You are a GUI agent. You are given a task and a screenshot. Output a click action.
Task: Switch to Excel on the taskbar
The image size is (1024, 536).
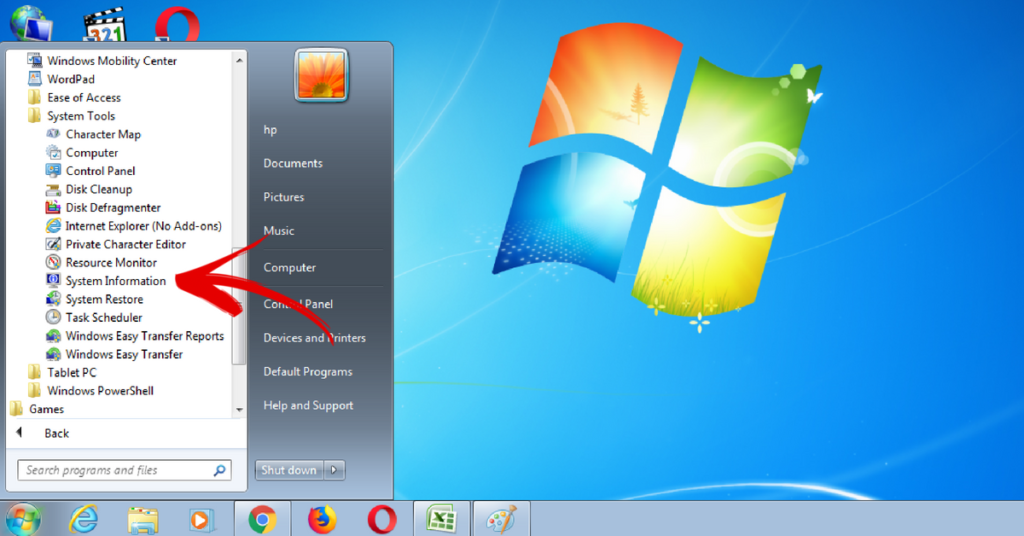(x=441, y=520)
